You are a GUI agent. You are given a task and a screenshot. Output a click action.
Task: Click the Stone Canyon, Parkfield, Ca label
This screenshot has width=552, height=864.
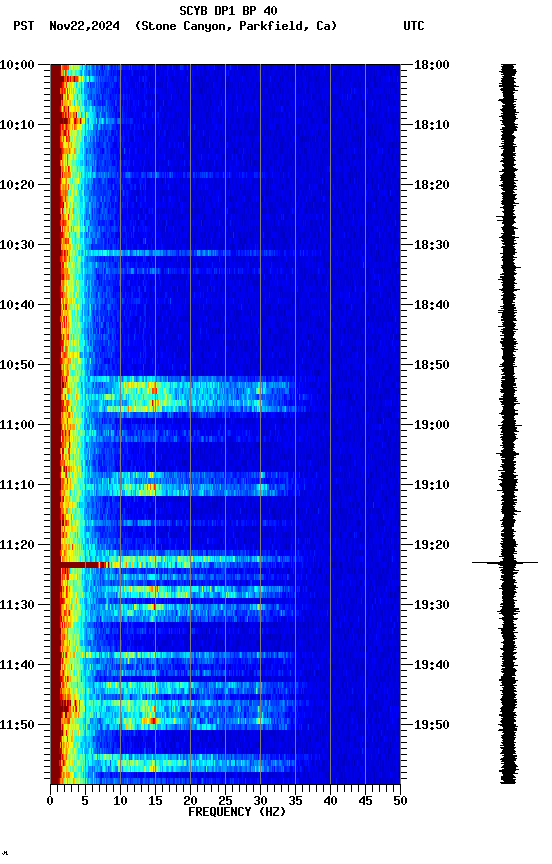[236, 26]
